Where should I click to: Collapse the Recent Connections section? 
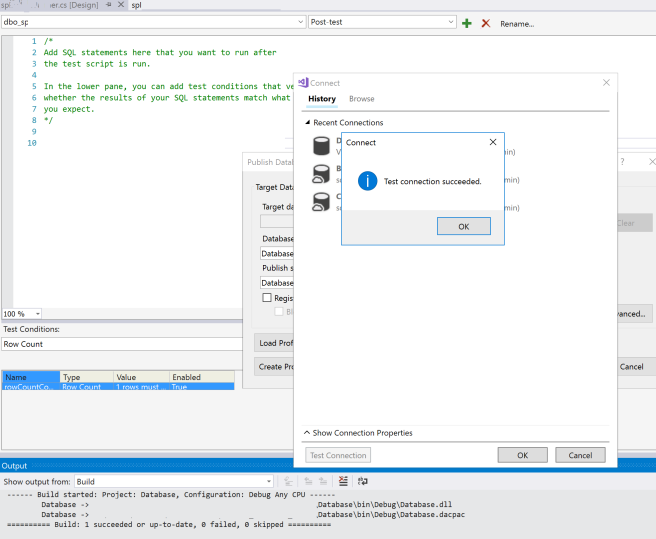(x=308, y=123)
